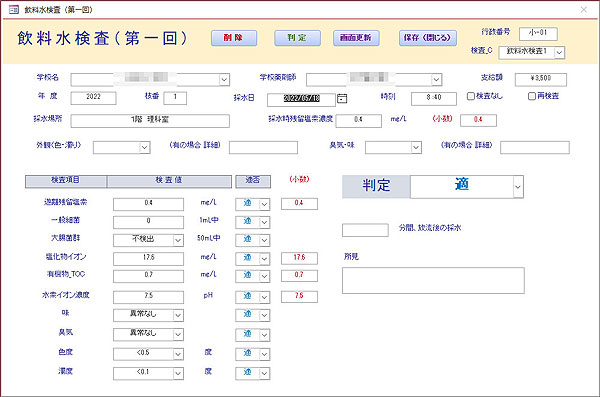
Task: Open 適否 dropdown for 遊離残留塩素
Action: click(264, 204)
